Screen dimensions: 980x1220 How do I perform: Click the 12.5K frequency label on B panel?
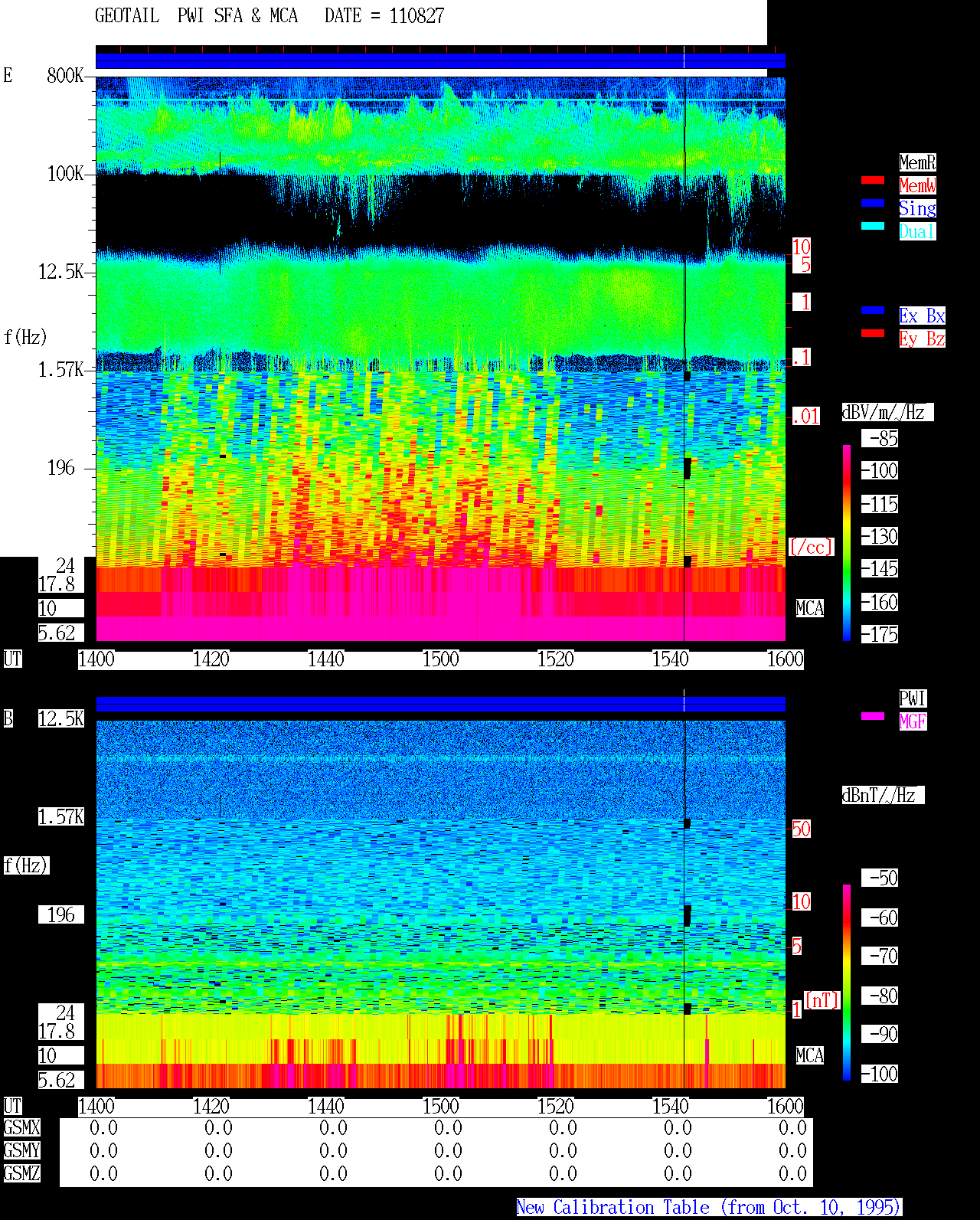[61, 718]
